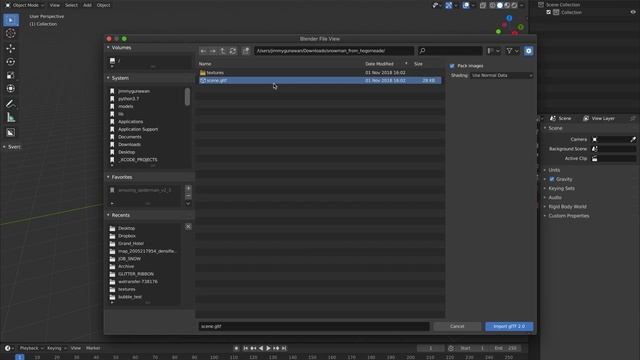
Task: Switch to rendered viewport shading
Action: click(x=514, y=5)
